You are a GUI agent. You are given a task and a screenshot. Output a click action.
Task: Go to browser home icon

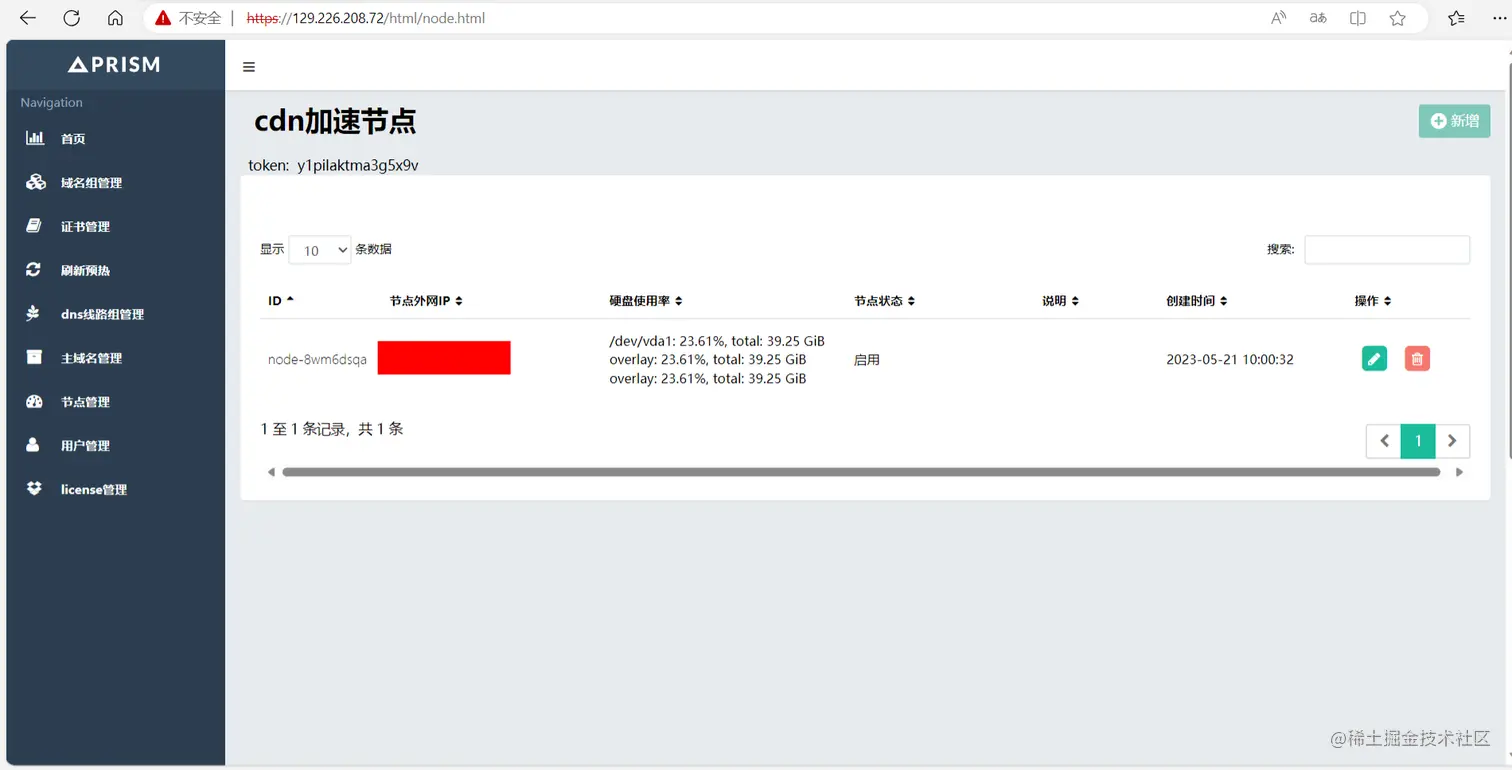[115, 18]
